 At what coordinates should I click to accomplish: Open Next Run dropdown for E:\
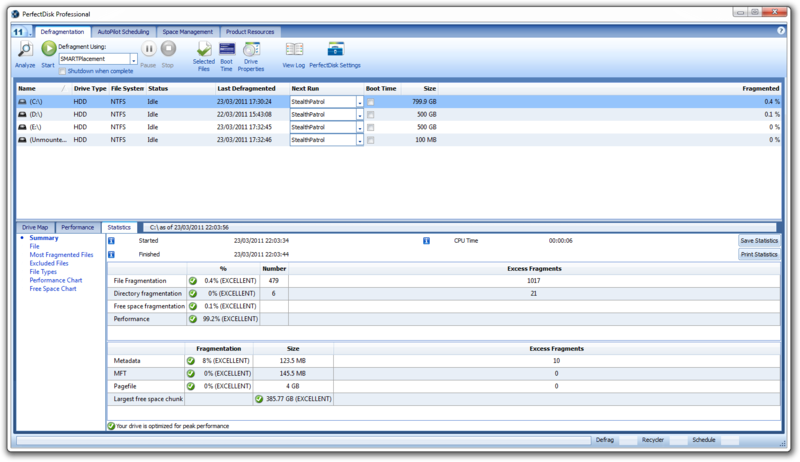[360, 127]
